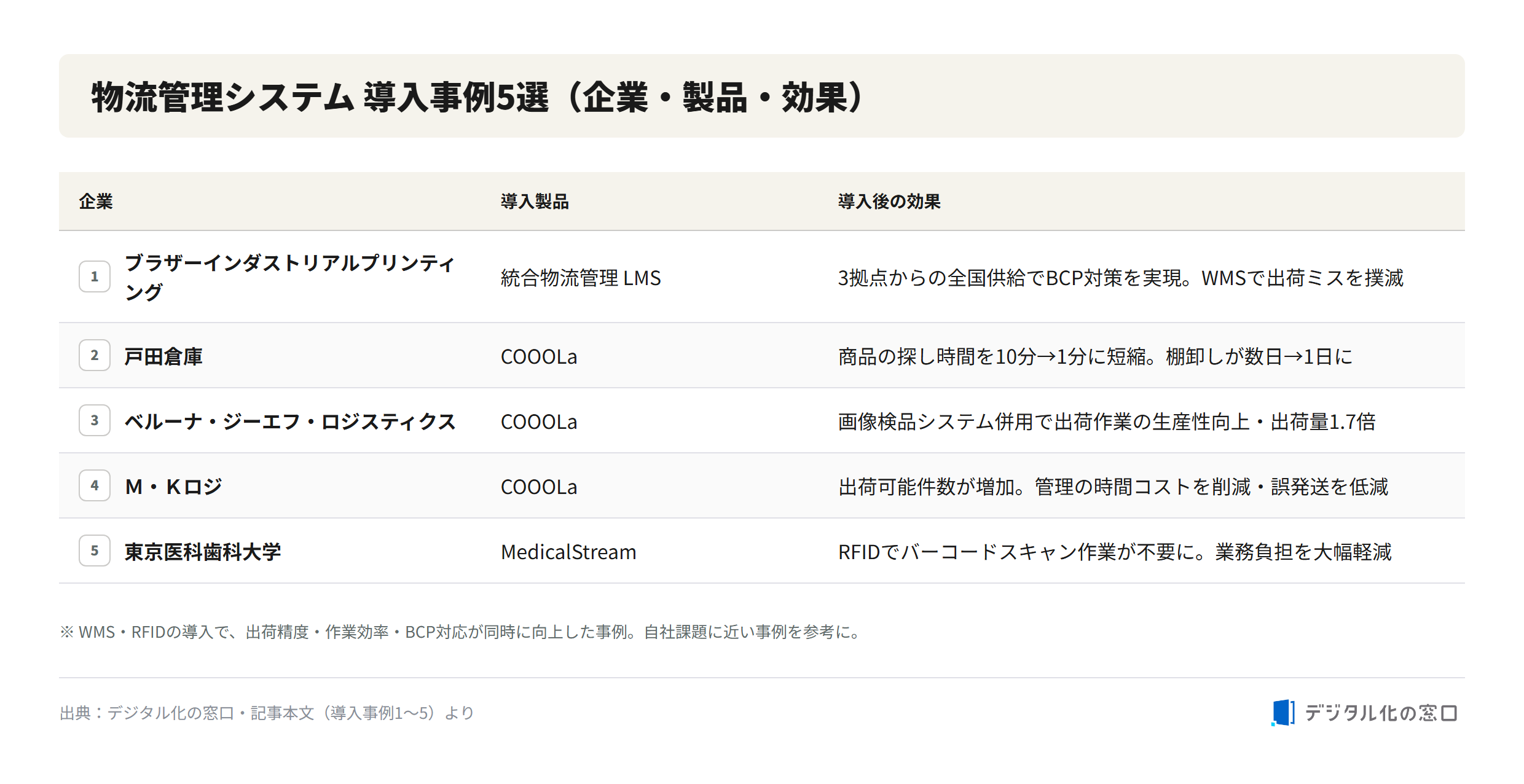Click the 導入製品 column header
This screenshot has height=784, width=1524.
535,202
